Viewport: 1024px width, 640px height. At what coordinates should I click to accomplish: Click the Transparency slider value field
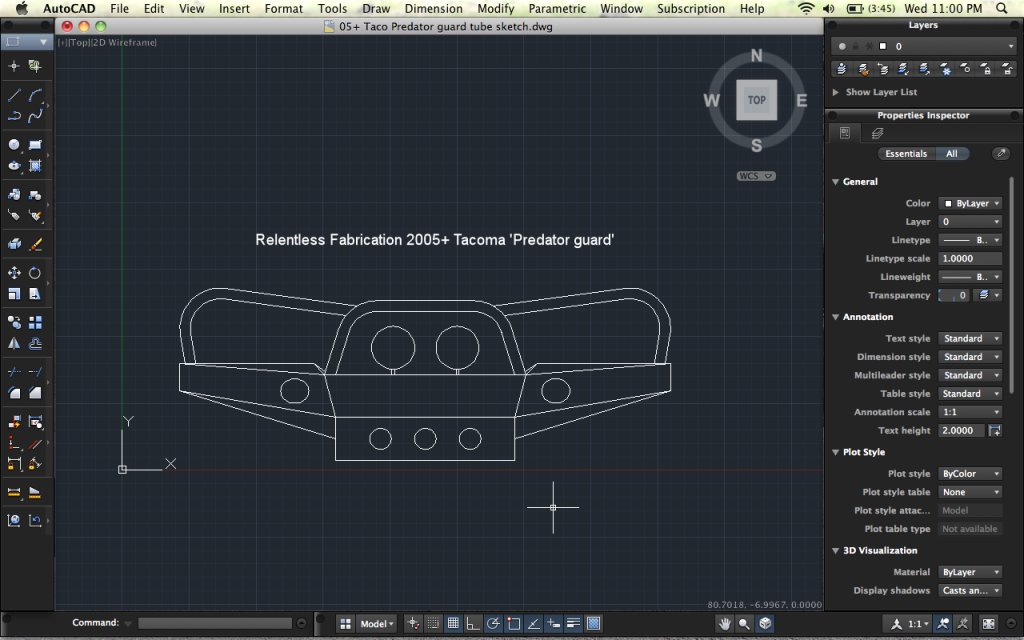click(x=953, y=295)
